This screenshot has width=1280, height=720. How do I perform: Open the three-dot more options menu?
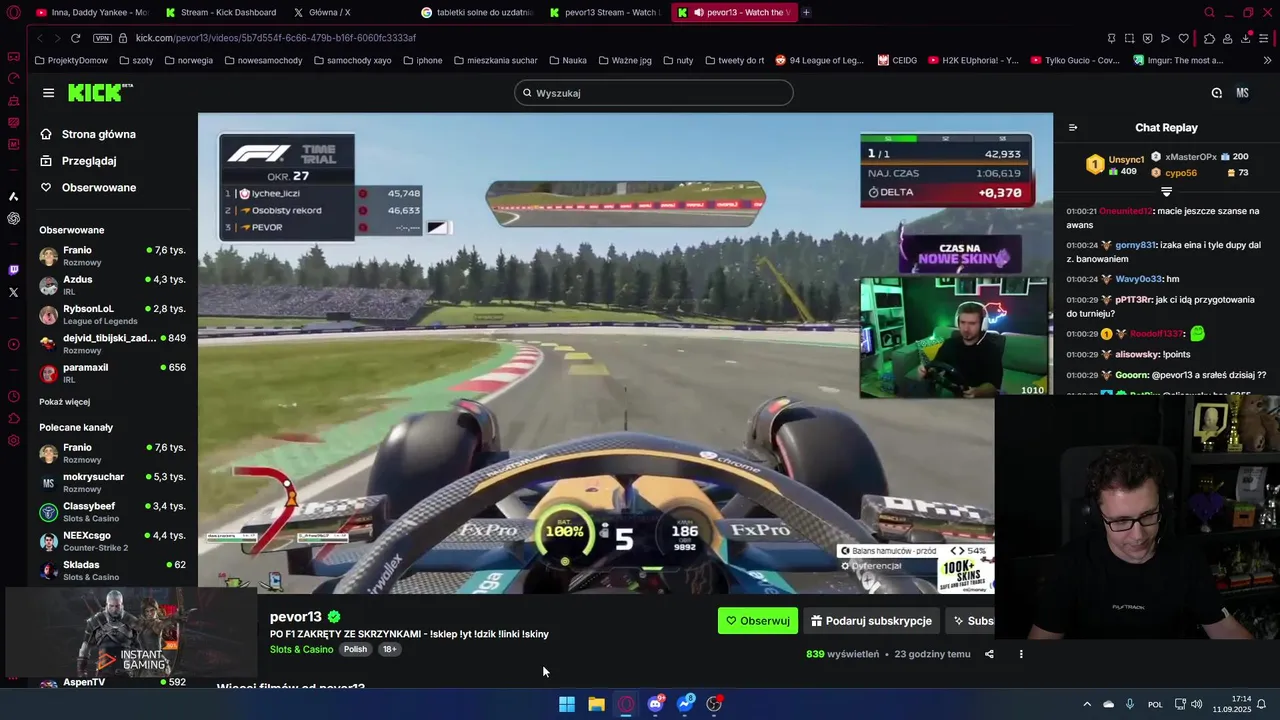click(x=1021, y=654)
